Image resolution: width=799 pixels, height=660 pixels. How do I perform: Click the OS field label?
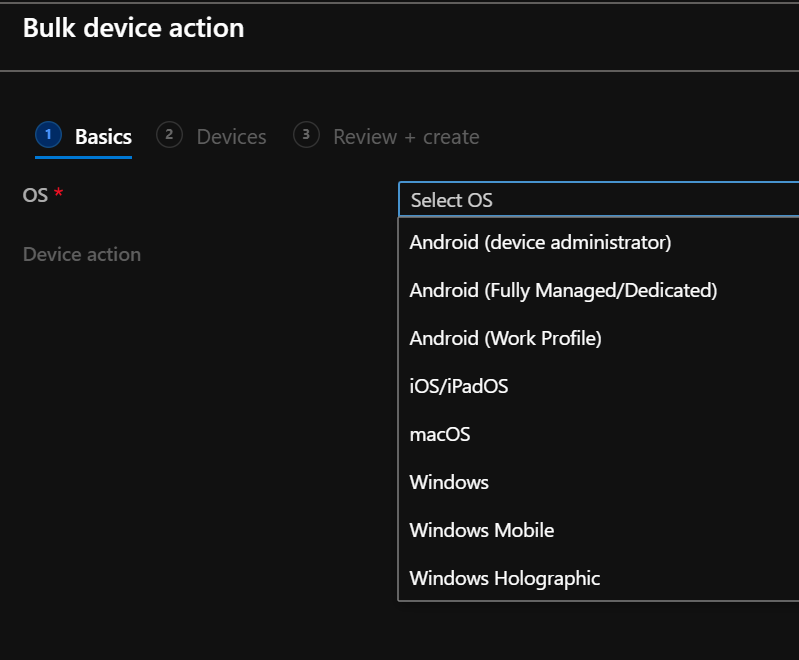tap(35, 195)
